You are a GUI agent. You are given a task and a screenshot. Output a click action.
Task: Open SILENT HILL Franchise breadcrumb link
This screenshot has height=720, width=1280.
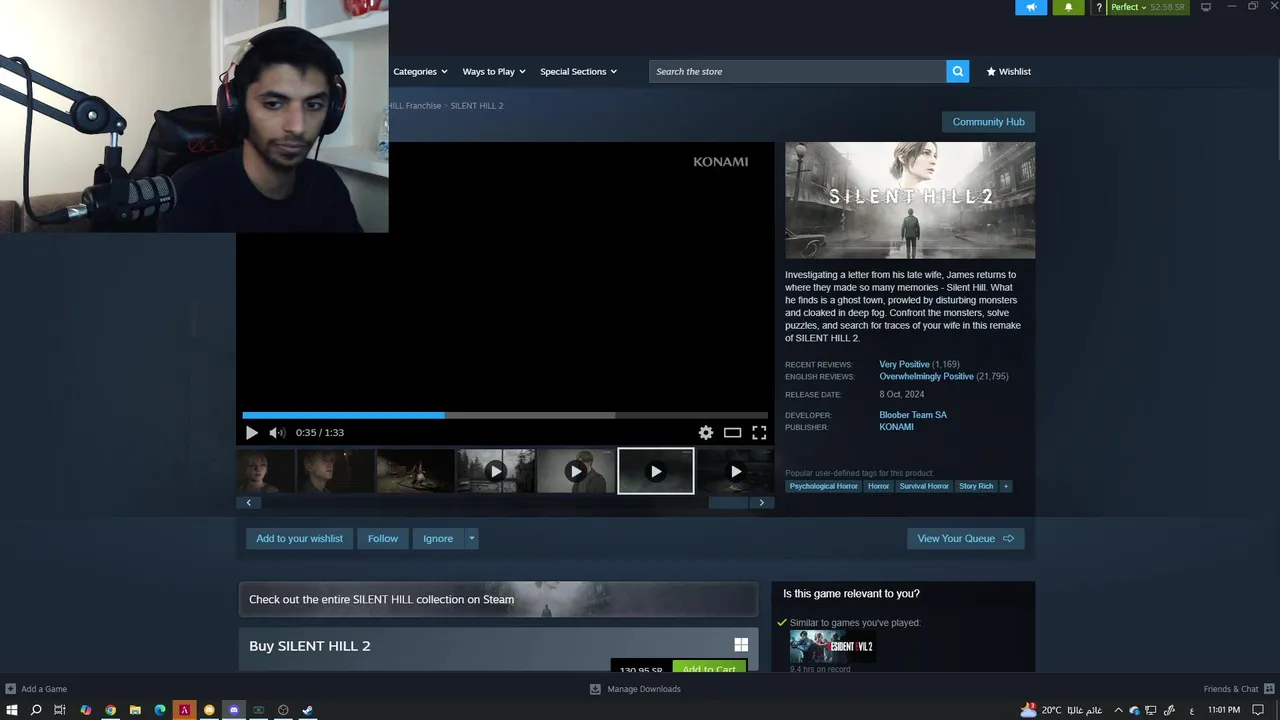[x=414, y=106]
